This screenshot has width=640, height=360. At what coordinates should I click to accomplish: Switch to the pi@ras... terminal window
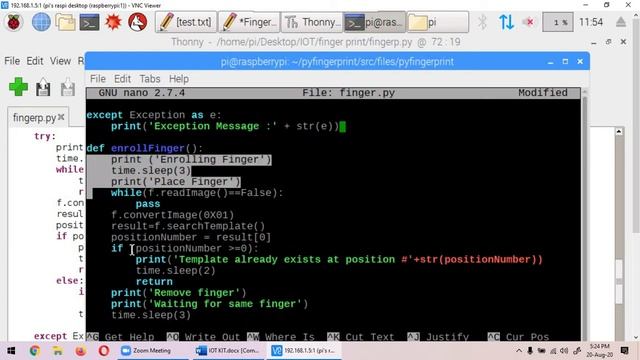[375, 22]
